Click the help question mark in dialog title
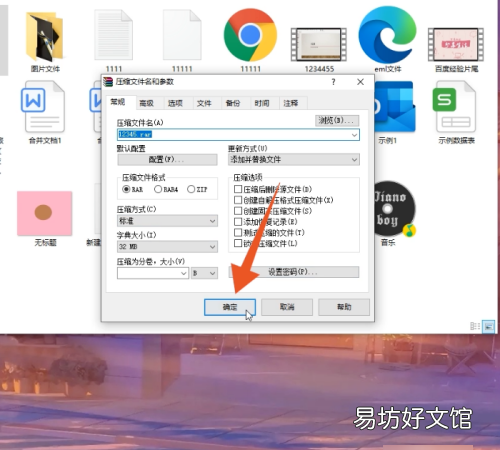 coord(333,82)
